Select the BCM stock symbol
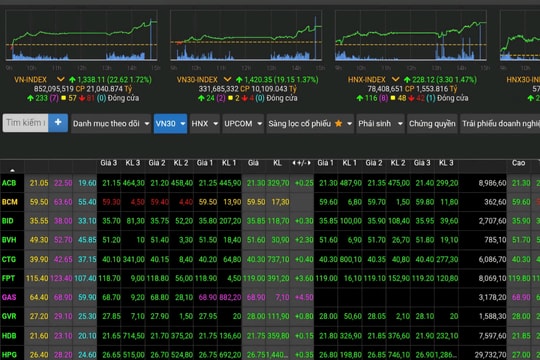The width and height of the screenshot is (540, 360). click(10, 202)
